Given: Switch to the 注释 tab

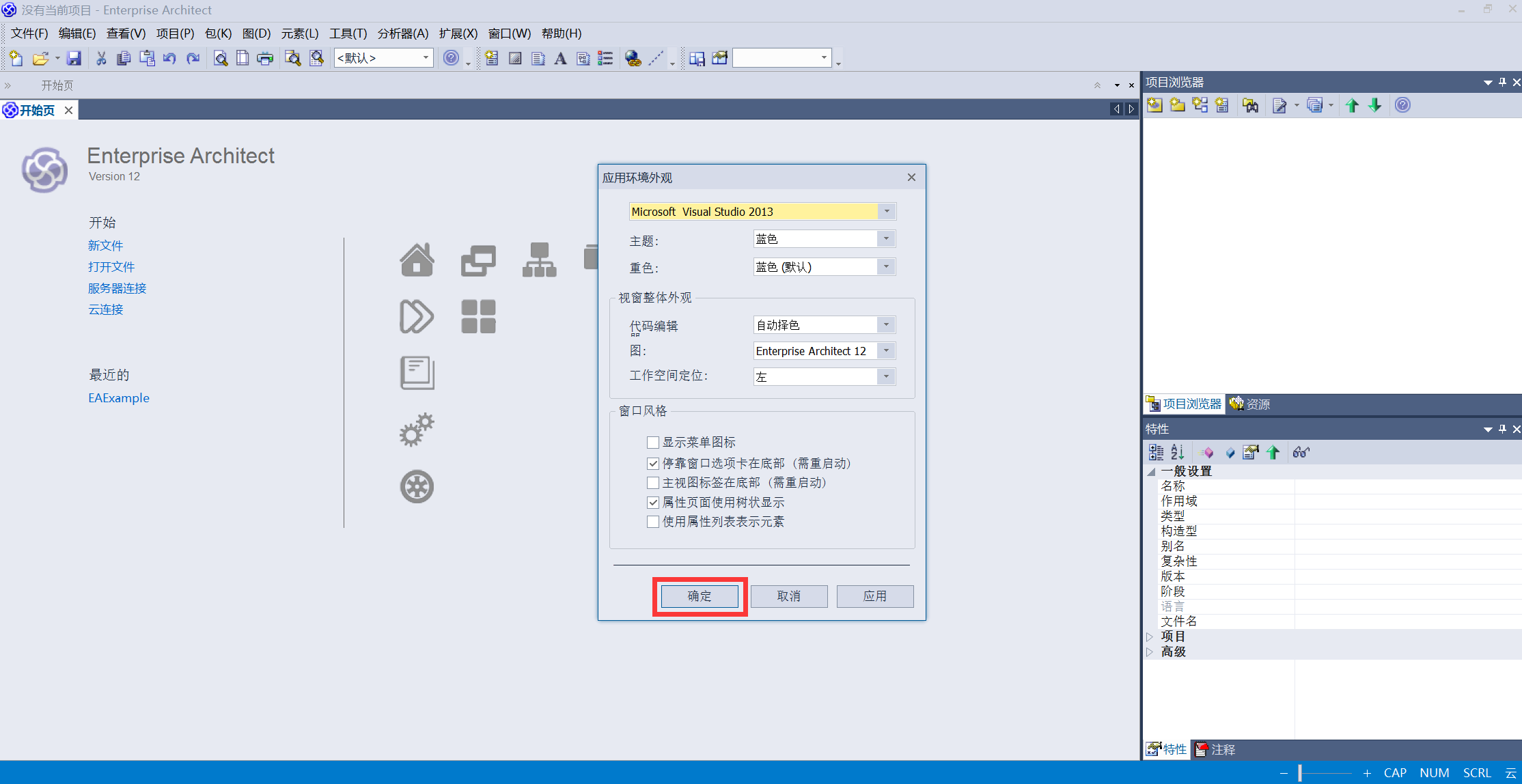Looking at the screenshot, I should point(1215,750).
